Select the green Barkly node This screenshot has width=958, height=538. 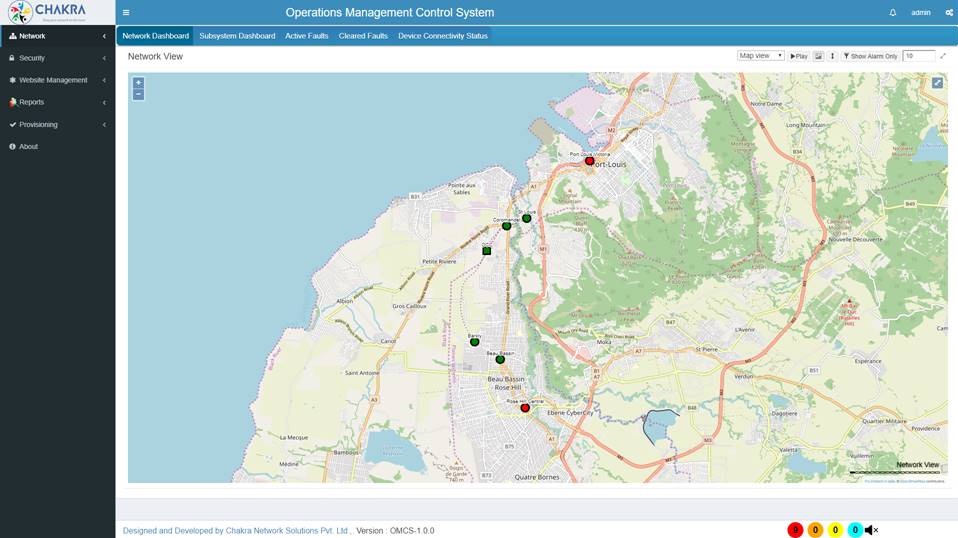tap(475, 342)
